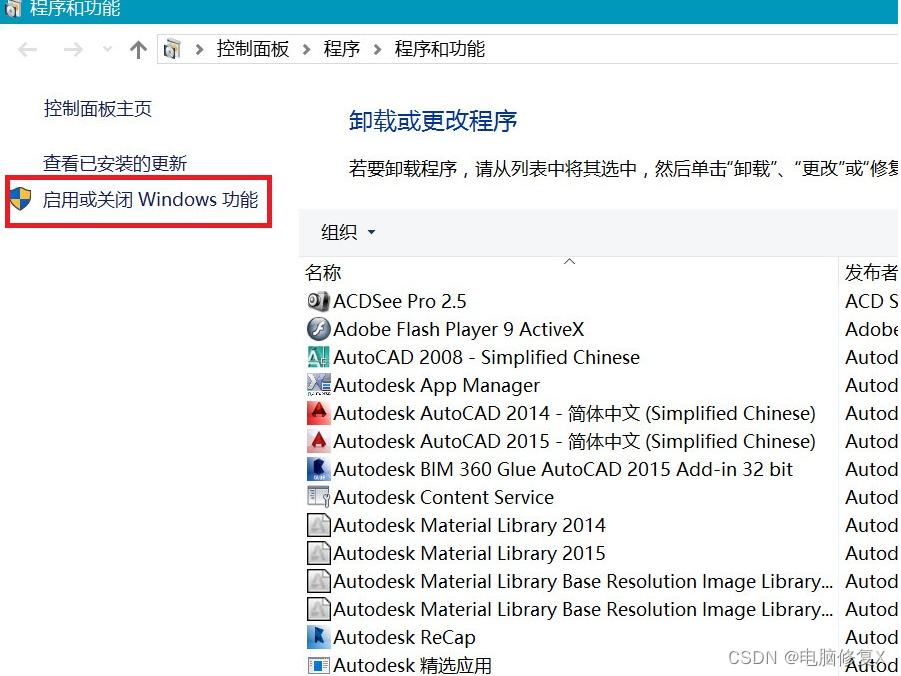Screen dimensions: 901x676
Task: Click publisher Adobe cell for Flash Player row
Action: click(871, 329)
